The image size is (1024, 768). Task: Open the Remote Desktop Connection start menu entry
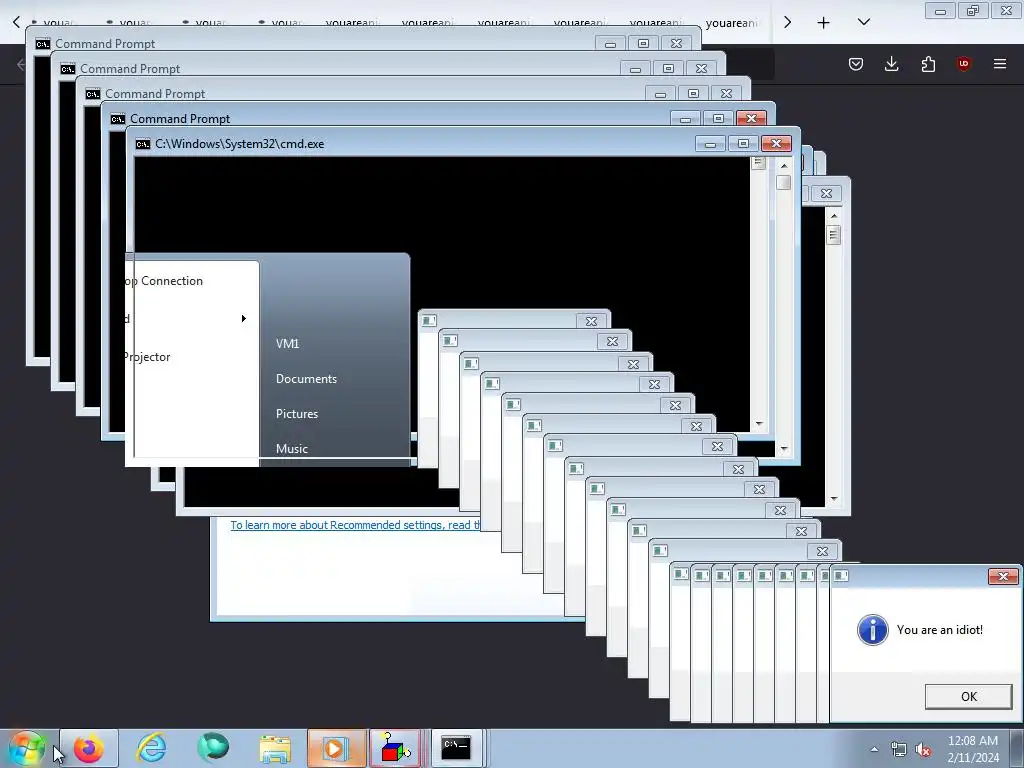coord(163,281)
